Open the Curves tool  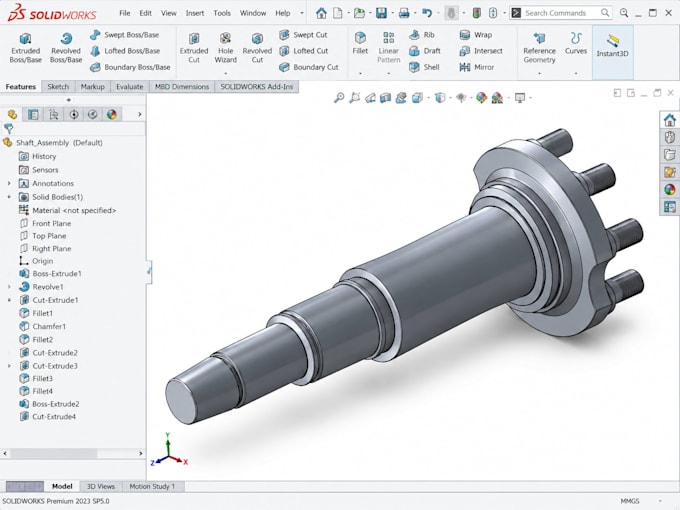click(x=575, y=43)
